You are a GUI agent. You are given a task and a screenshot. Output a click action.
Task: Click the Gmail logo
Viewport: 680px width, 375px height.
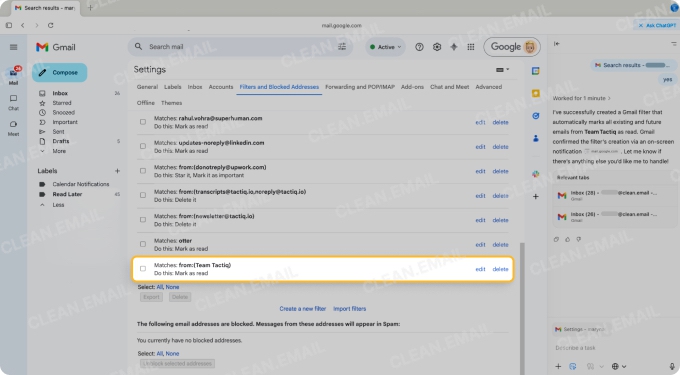pyautogui.click(x=56, y=47)
